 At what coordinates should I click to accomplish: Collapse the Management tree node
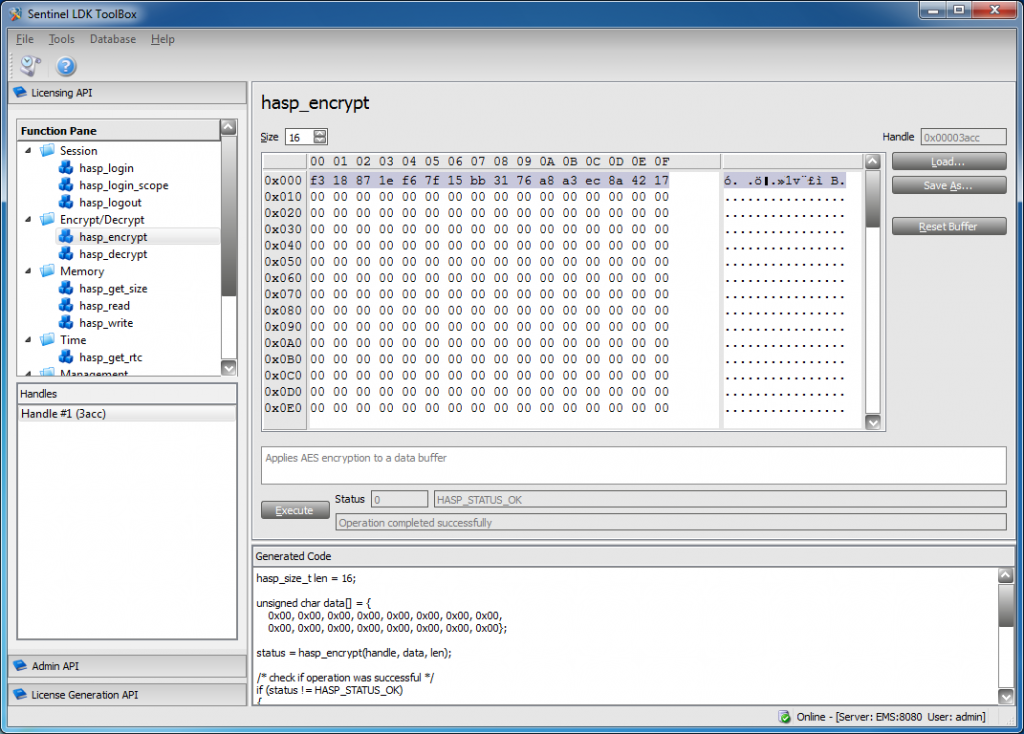click(x=28, y=373)
